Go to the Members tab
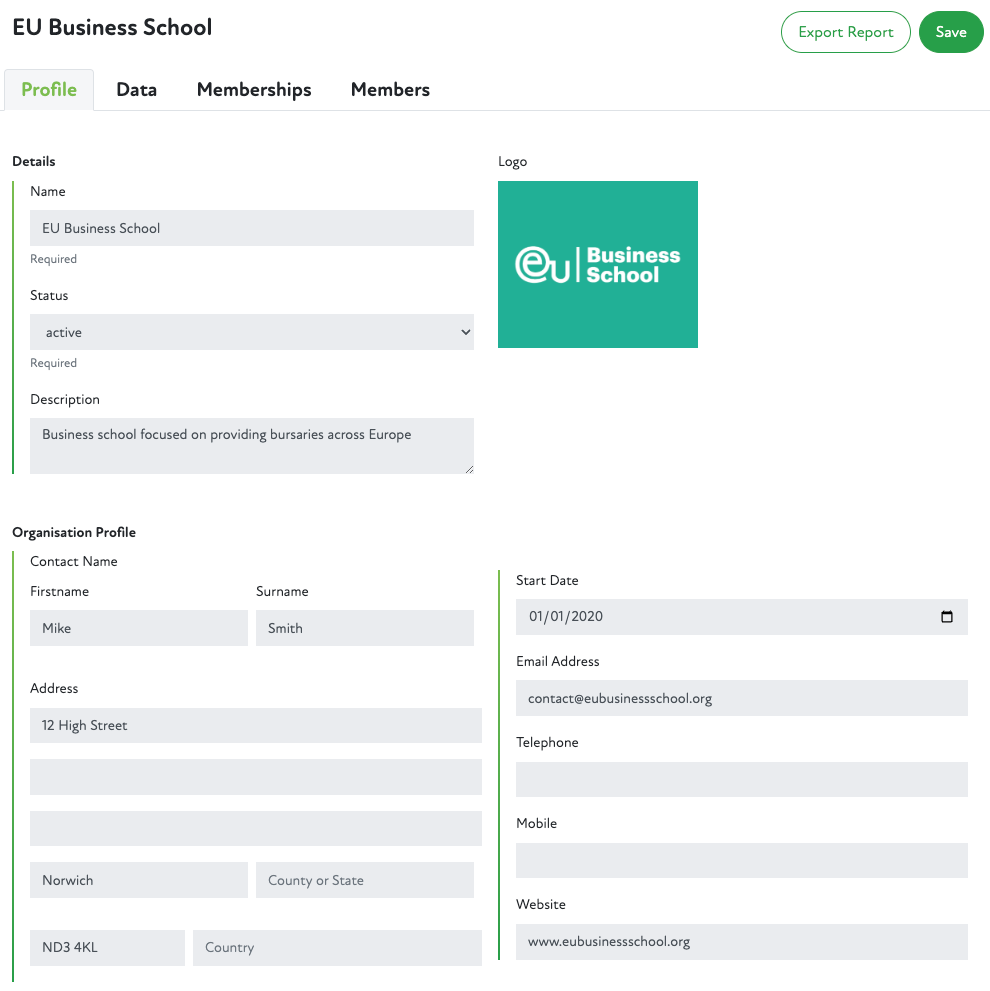Screen dimensions: 990x991 click(390, 90)
